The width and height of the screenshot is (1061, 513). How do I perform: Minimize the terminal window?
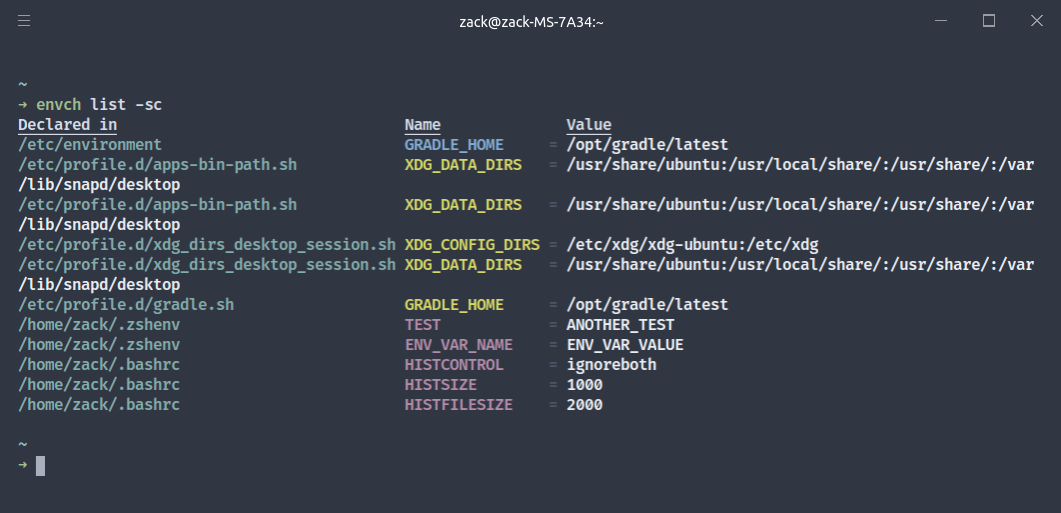click(941, 21)
